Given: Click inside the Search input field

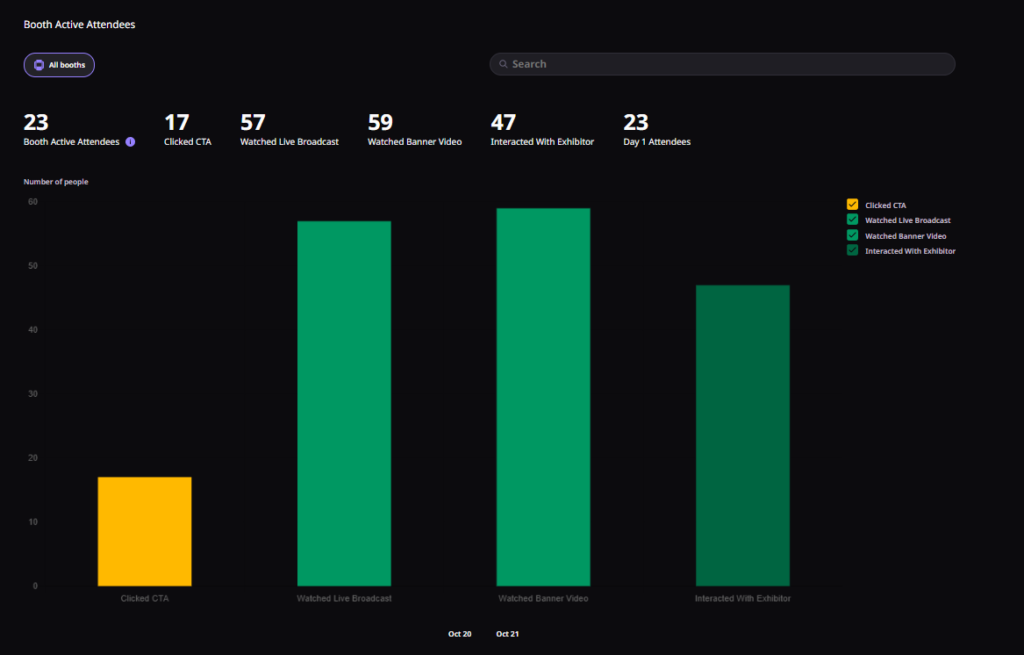Looking at the screenshot, I should 720,63.
